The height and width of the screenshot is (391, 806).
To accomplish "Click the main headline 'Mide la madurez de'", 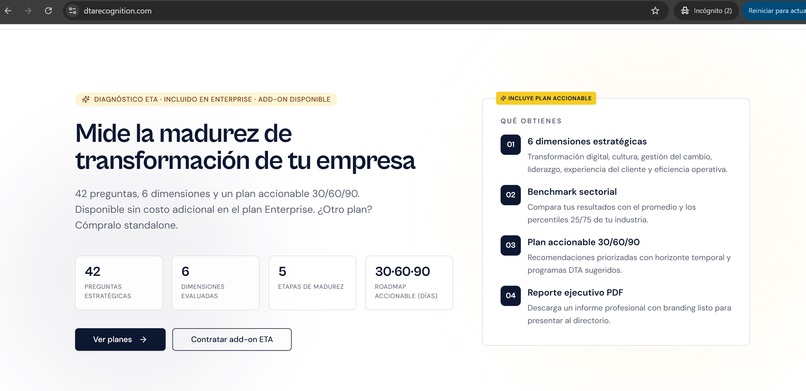I will click(x=184, y=134).
